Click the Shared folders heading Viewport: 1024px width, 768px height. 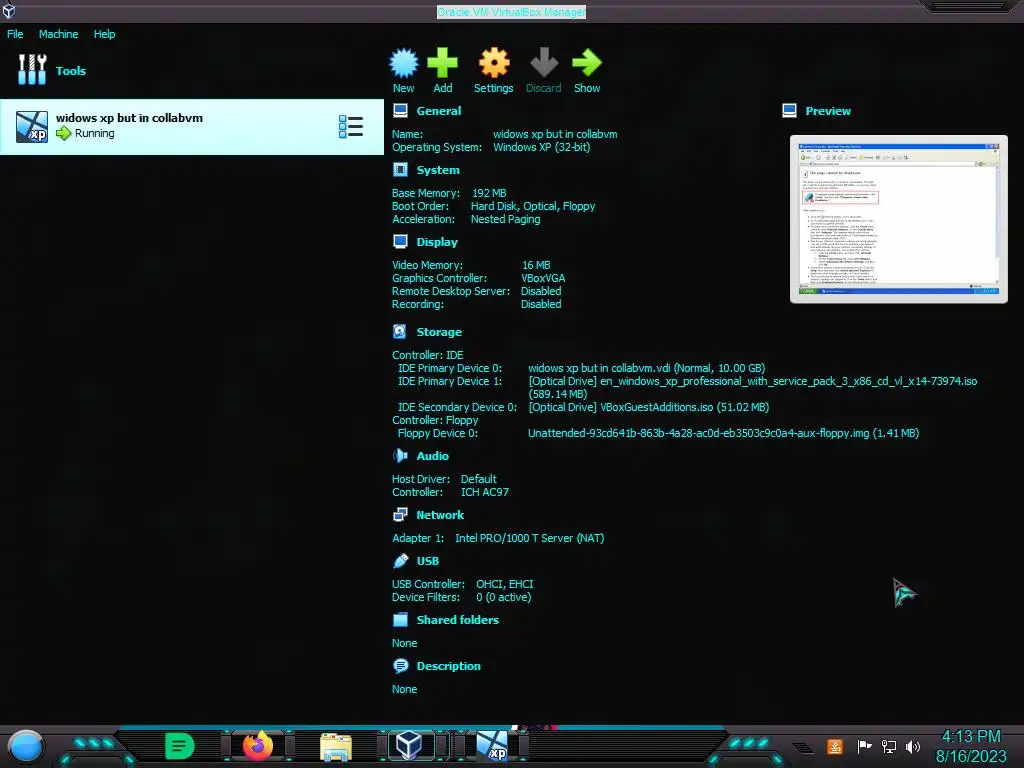[458, 620]
